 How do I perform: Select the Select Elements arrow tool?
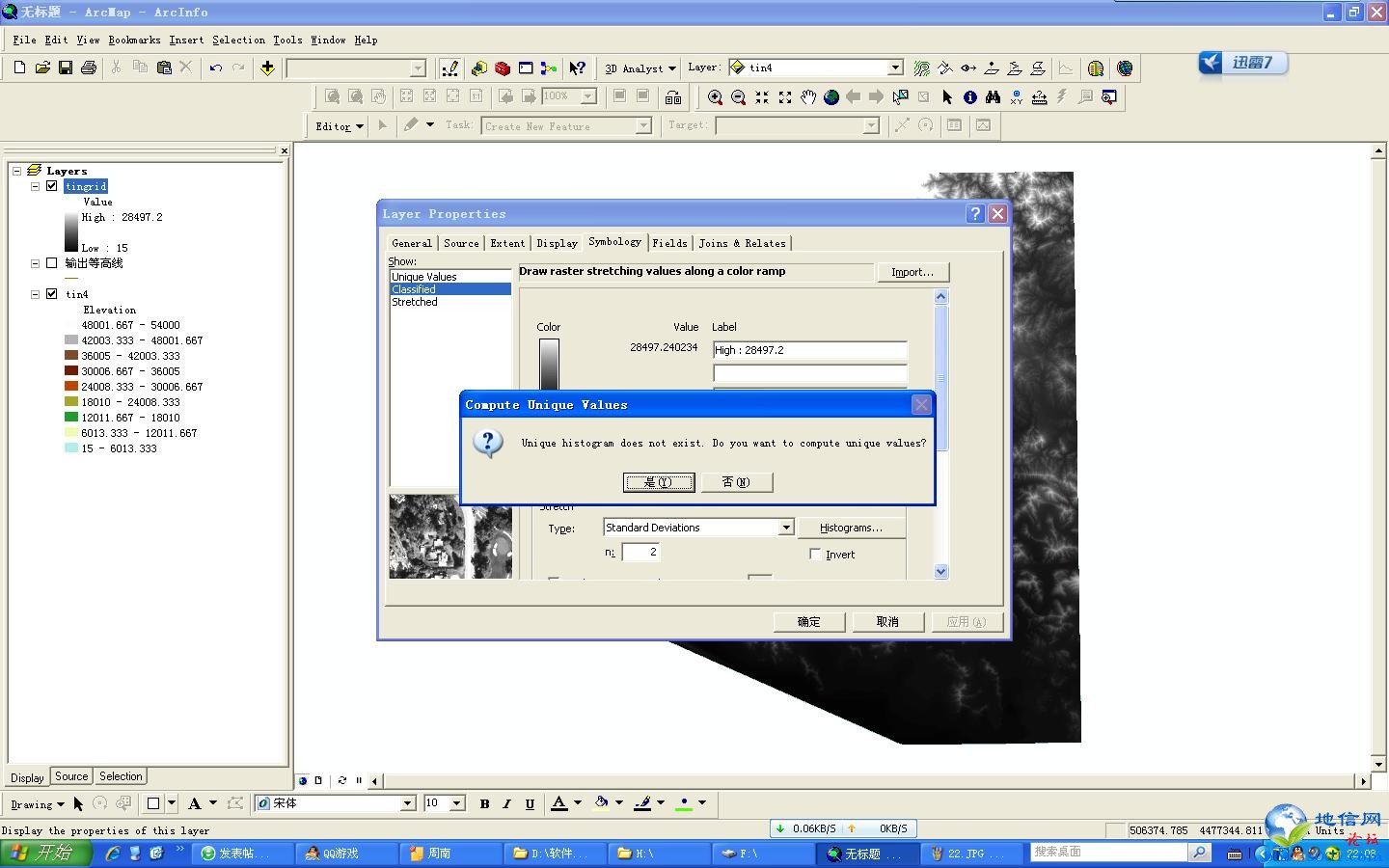pos(946,97)
